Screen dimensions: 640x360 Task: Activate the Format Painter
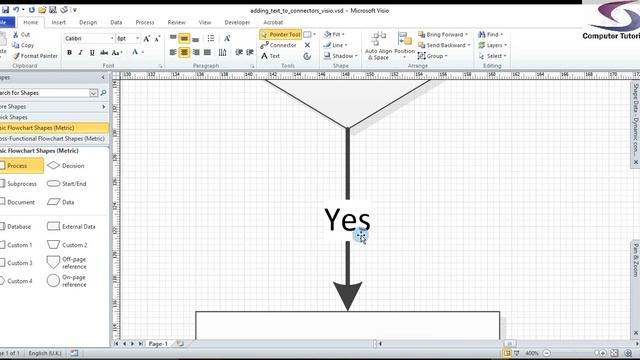[35, 56]
